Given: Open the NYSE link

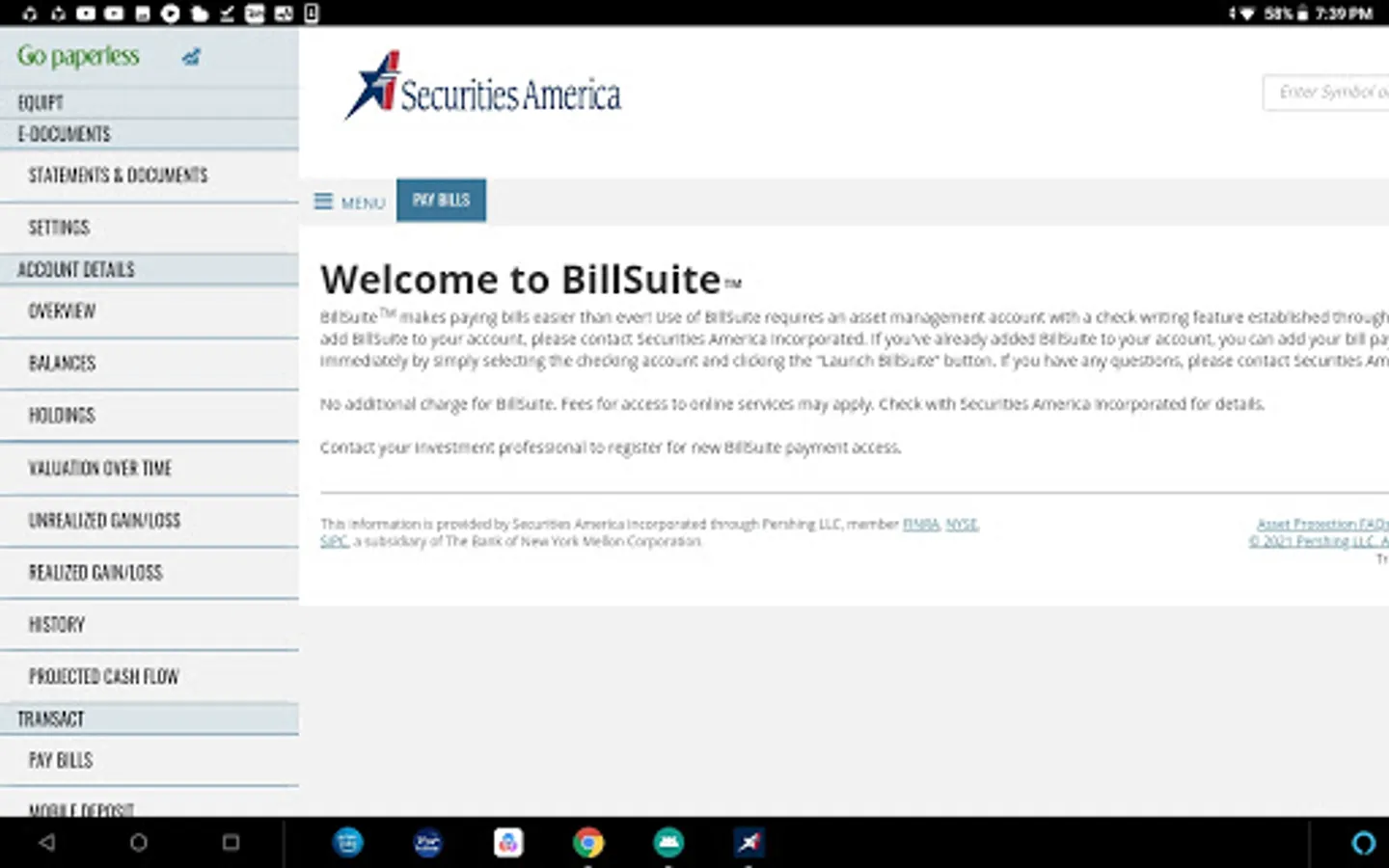Looking at the screenshot, I should [962, 525].
